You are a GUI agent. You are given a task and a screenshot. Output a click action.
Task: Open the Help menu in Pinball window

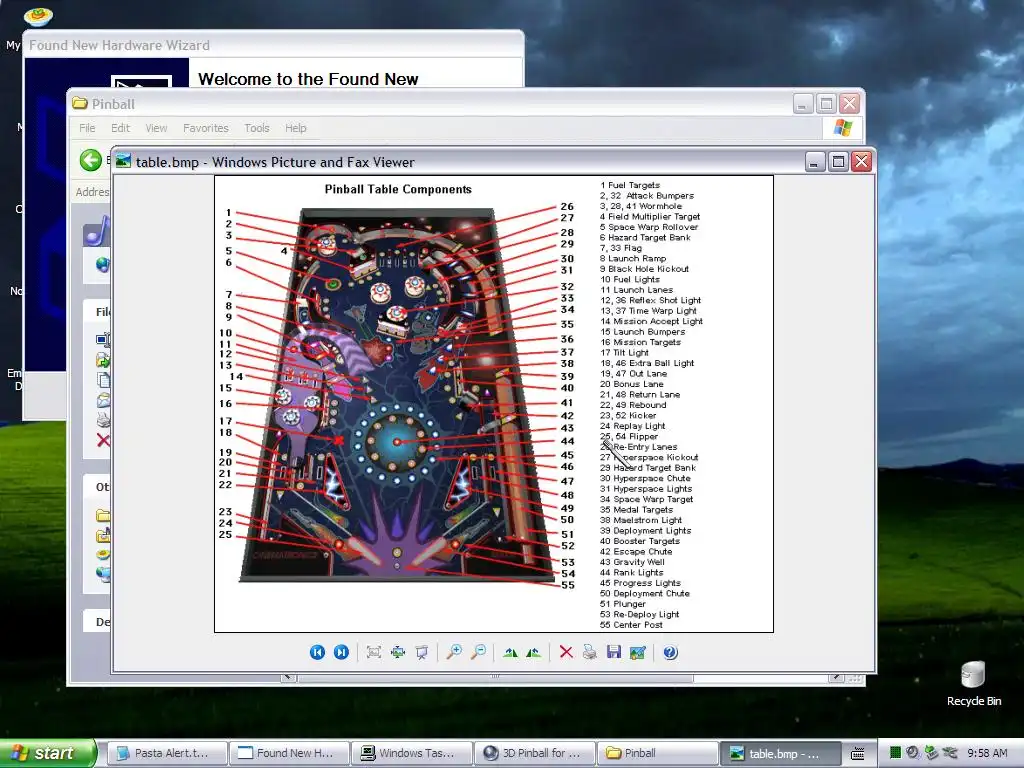click(x=295, y=128)
